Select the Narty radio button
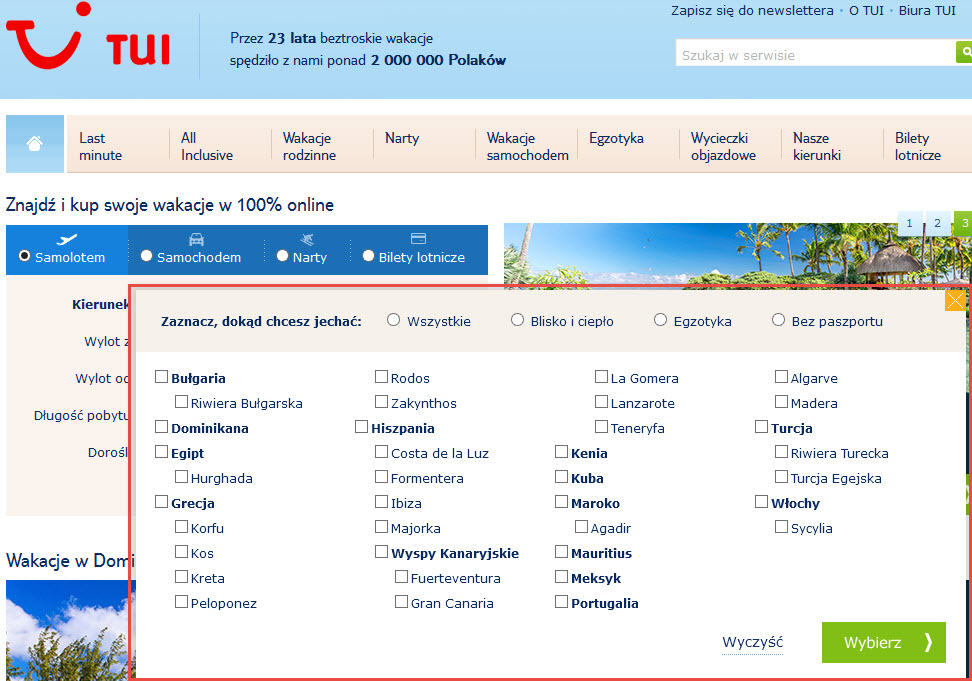The height and width of the screenshot is (681, 972). point(282,256)
